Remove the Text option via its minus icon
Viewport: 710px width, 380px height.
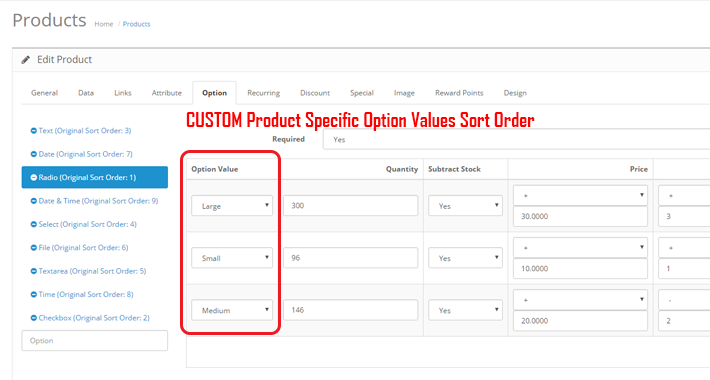tap(34, 131)
